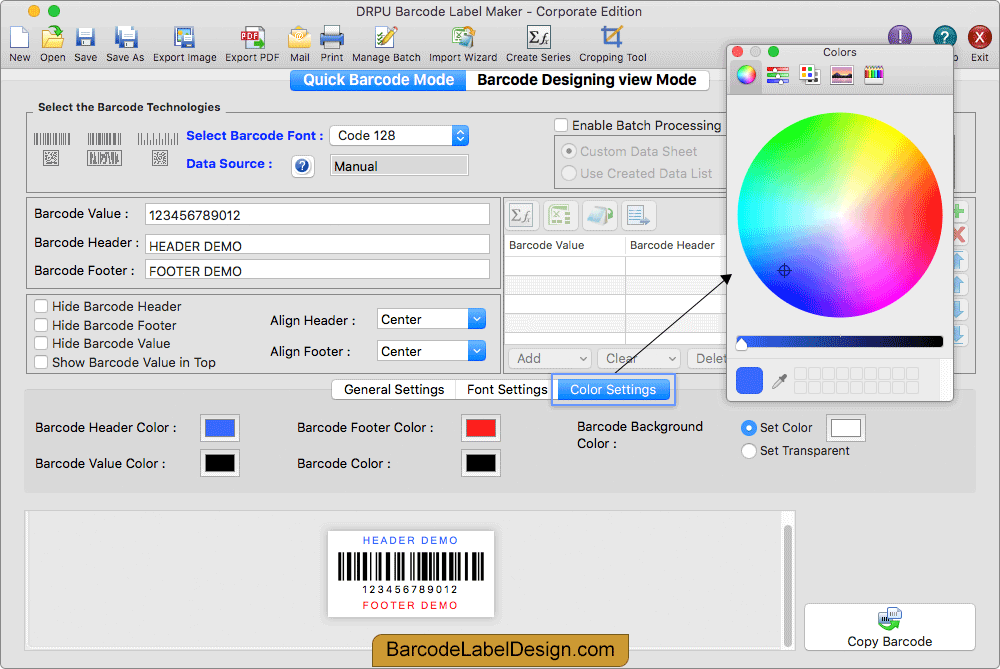Click inside the Barcode Value field
Screen dimensions: 1000x669
(x=317, y=214)
